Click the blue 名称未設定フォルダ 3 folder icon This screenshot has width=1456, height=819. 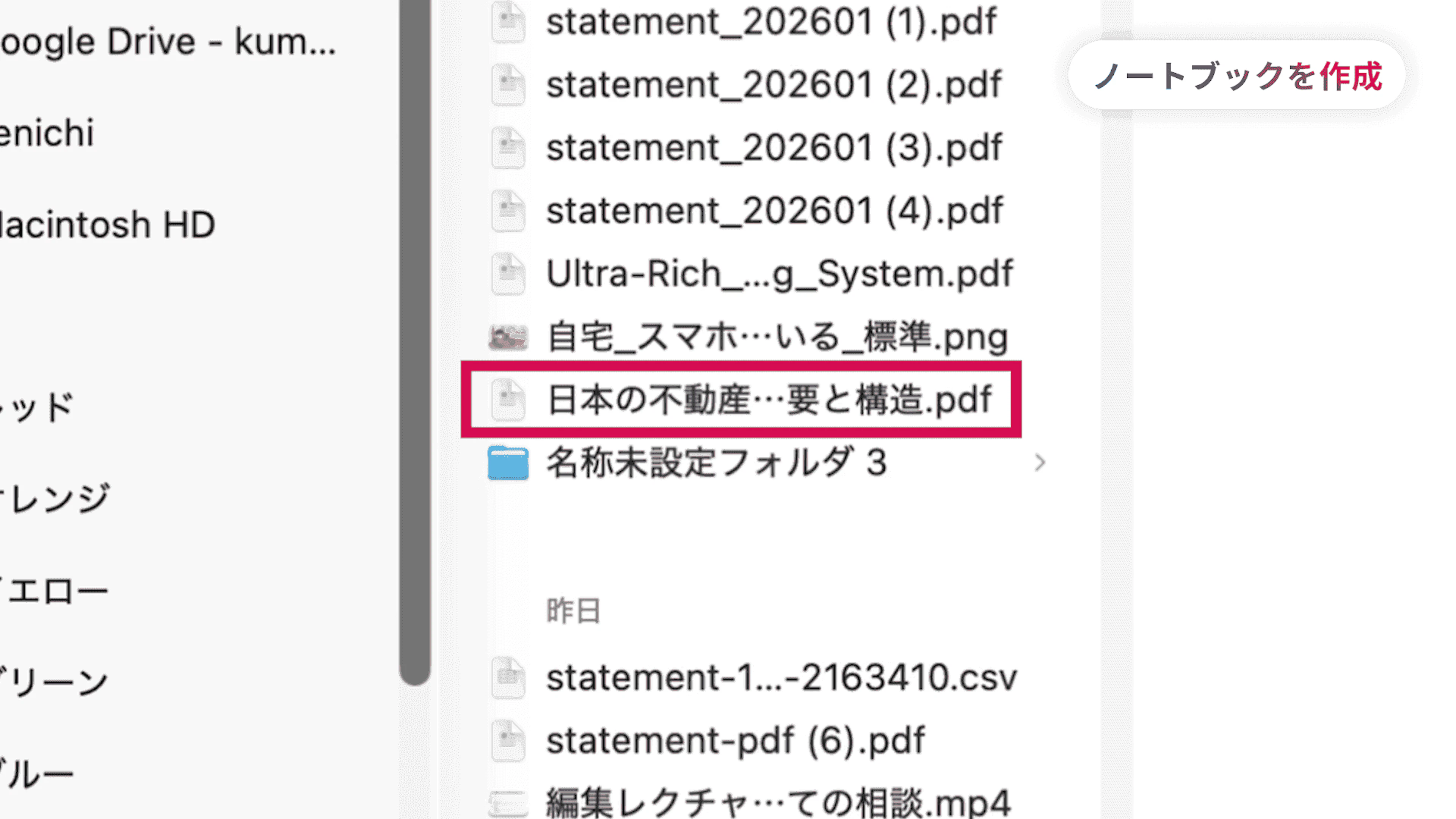[x=508, y=463]
